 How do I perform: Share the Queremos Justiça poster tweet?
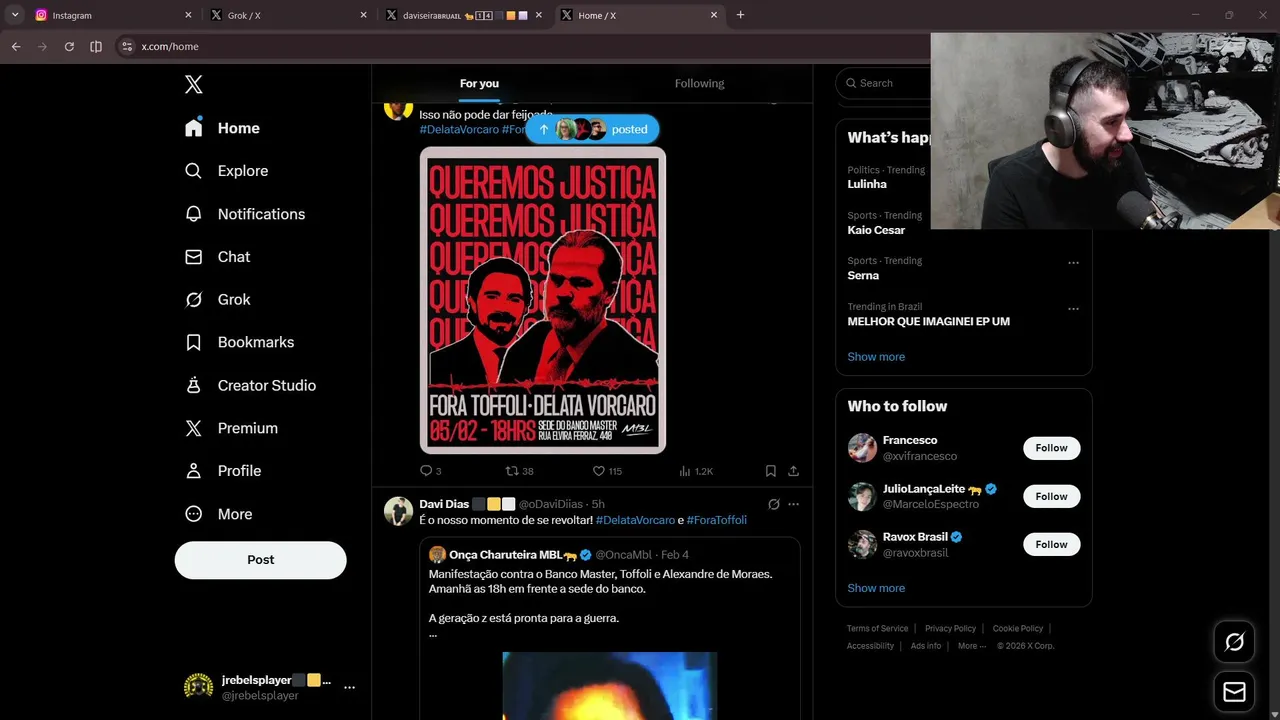(793, 471)
